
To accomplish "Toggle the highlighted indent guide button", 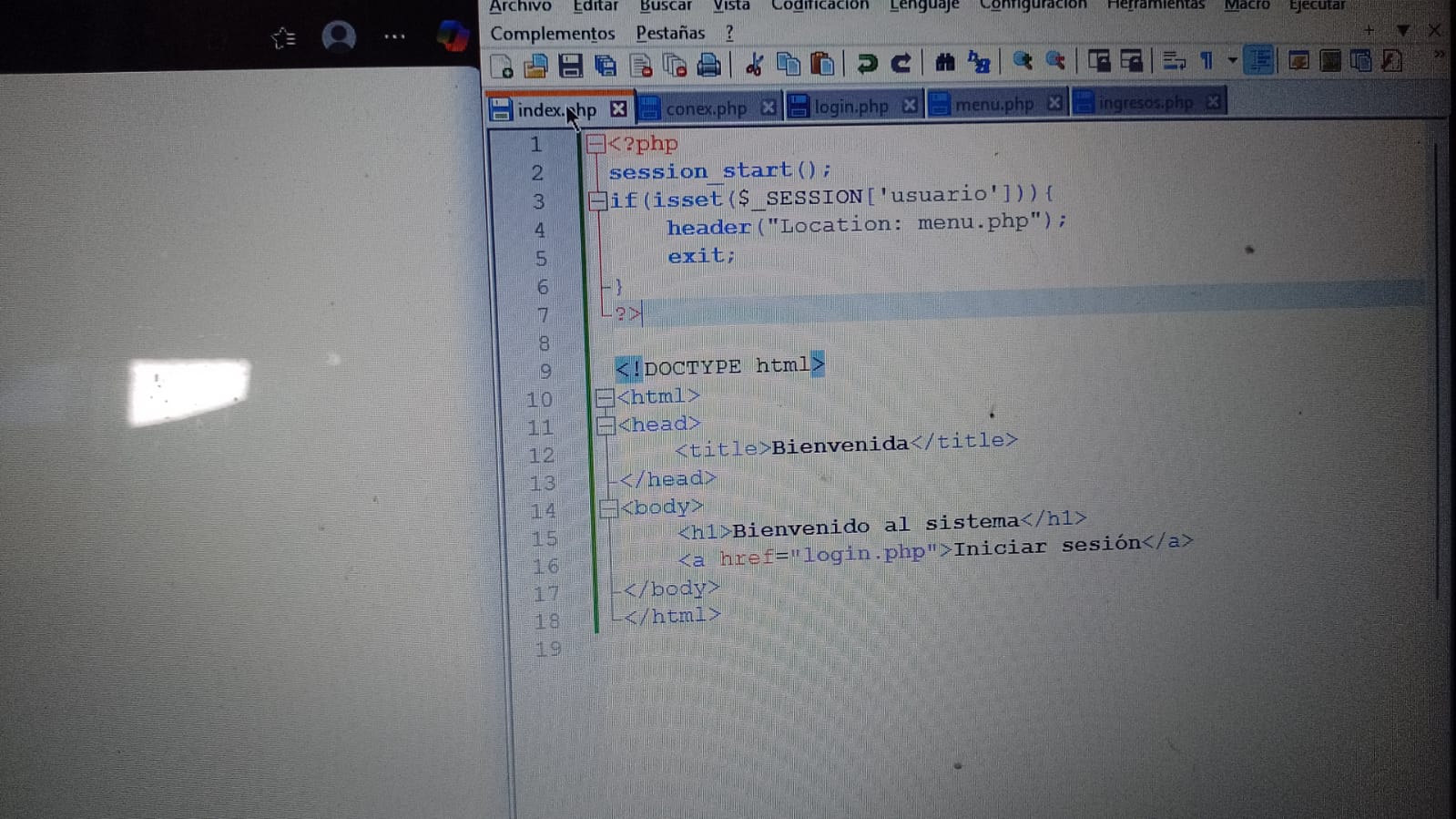I will point(1259,61).
